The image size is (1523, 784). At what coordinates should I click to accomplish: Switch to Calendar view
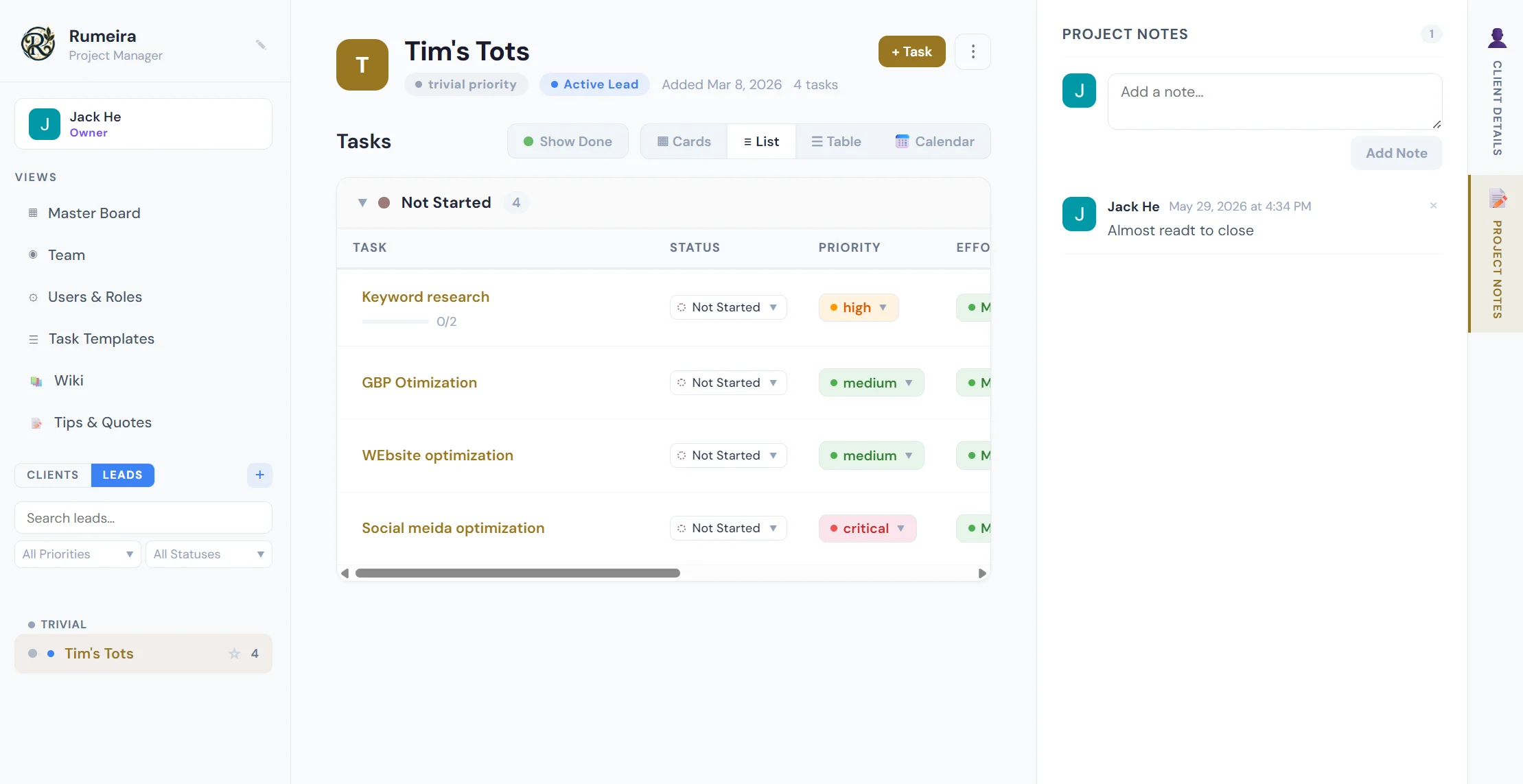pyautogui.click(x=935, y=141)
